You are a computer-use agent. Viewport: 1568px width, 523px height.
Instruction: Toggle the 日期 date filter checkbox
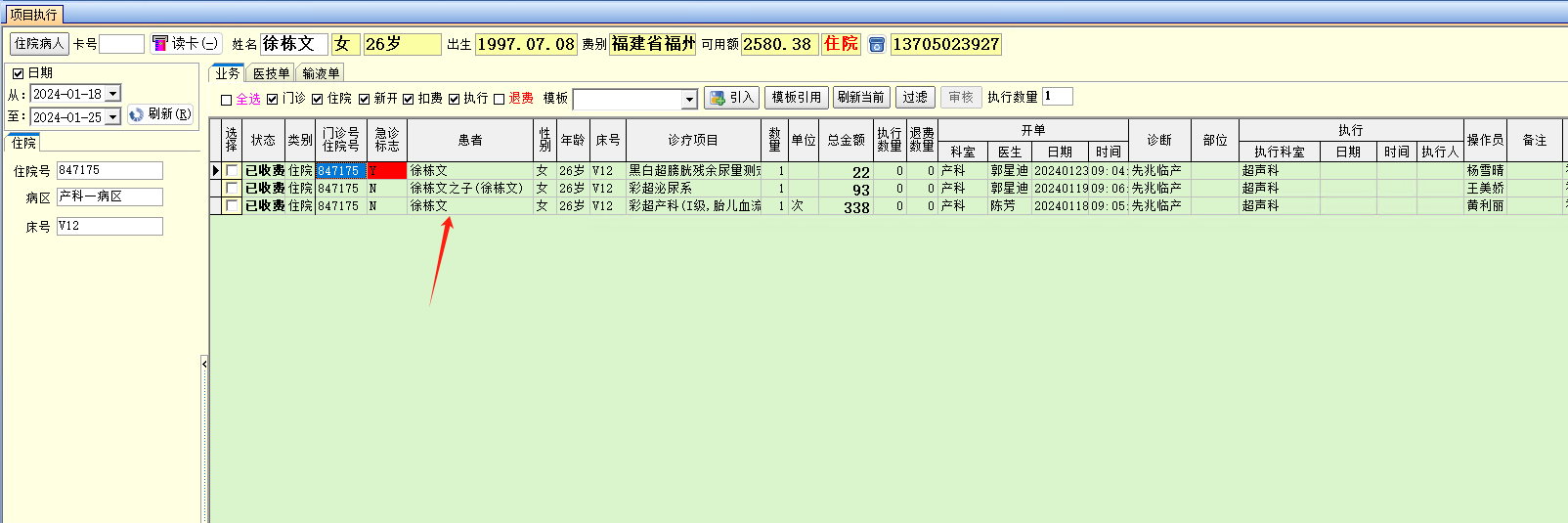[x=18, y=73]
